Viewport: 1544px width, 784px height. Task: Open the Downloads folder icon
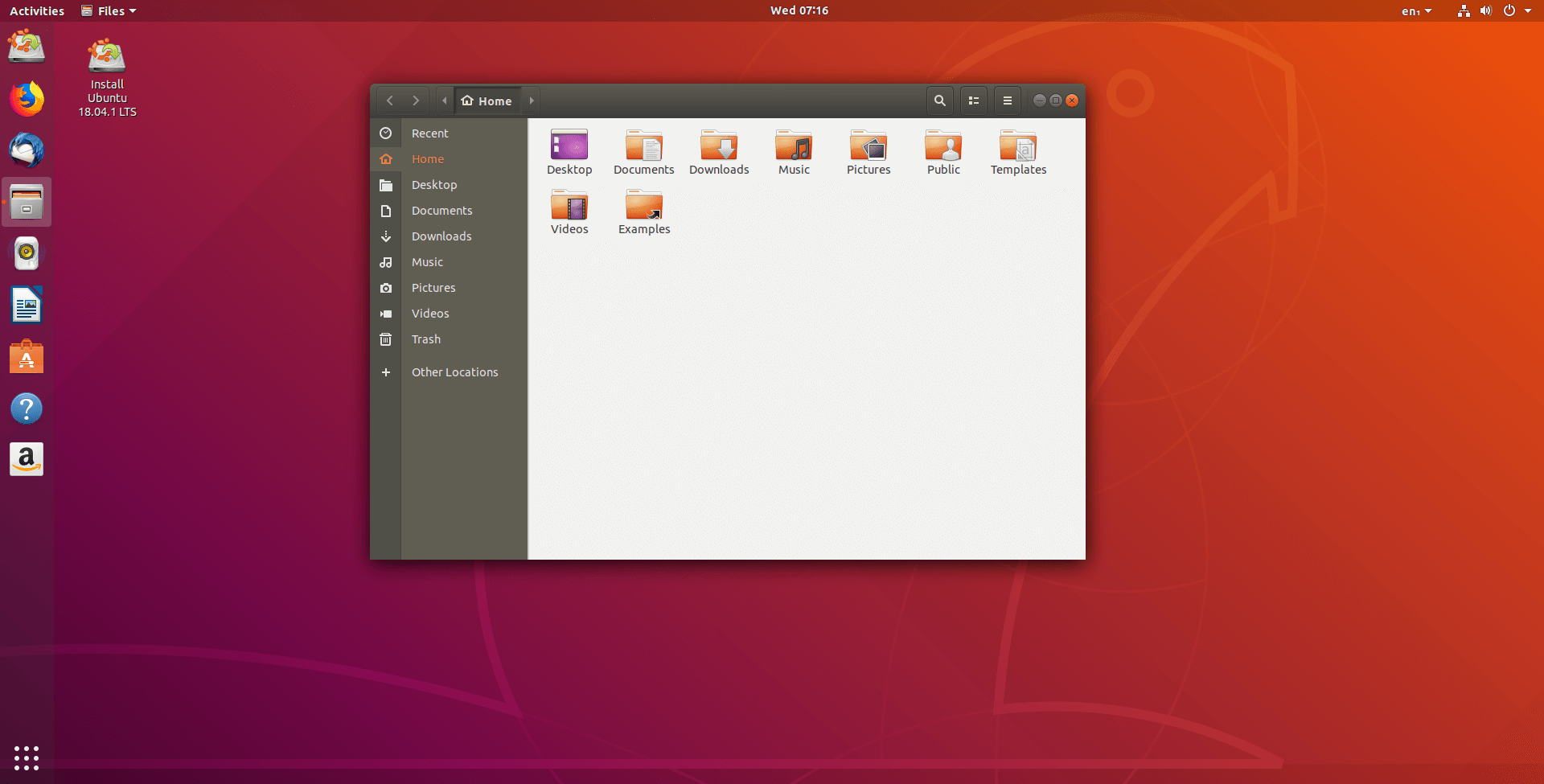(719, 152)
